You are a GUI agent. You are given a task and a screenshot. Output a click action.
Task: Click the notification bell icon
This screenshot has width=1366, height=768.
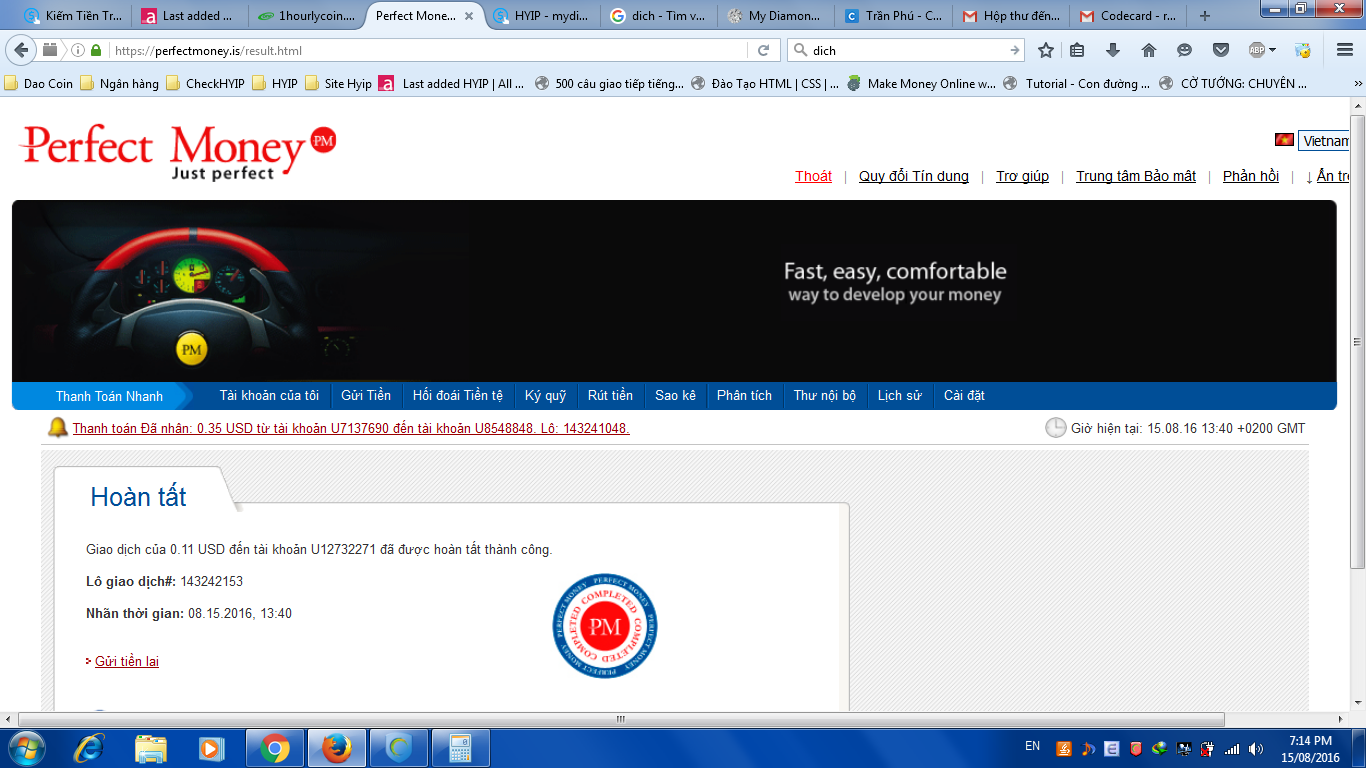click(58, 428)
